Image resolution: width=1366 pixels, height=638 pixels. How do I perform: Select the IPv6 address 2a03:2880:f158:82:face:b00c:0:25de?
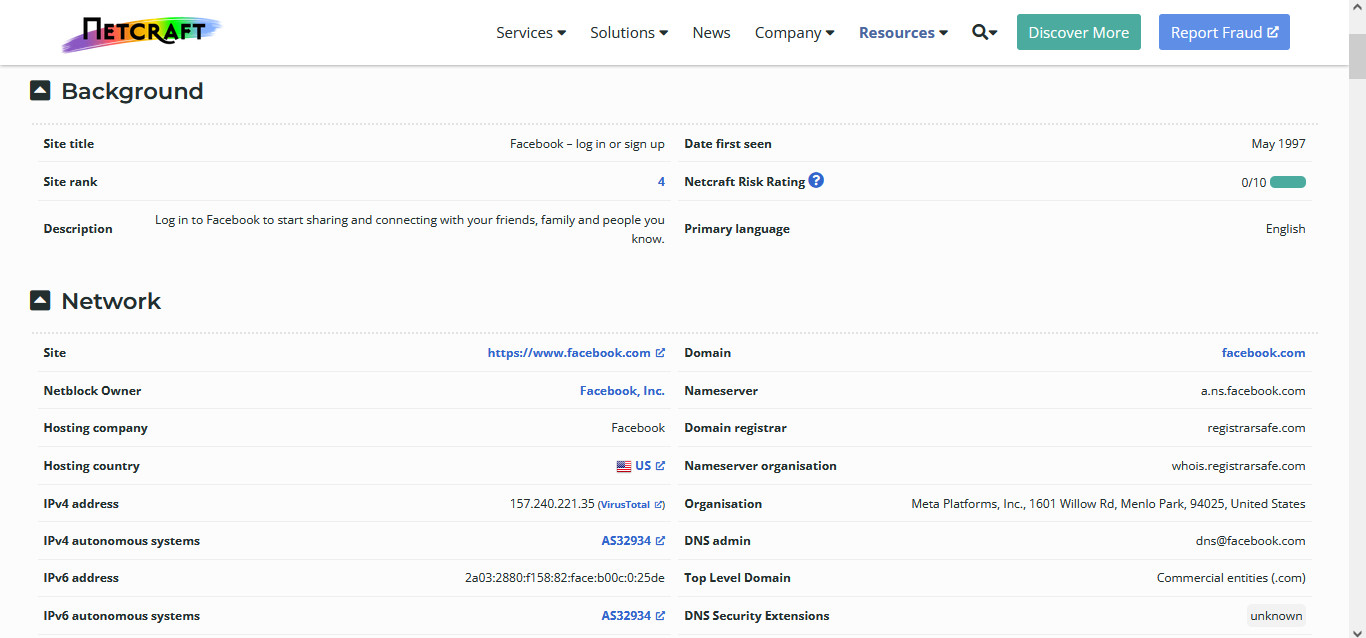pyautogui.click(x=565, y=578)
